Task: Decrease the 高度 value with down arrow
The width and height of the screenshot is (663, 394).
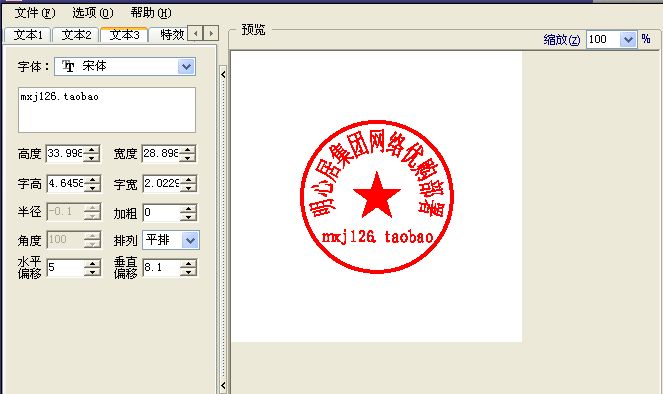Action: (92, 158)
